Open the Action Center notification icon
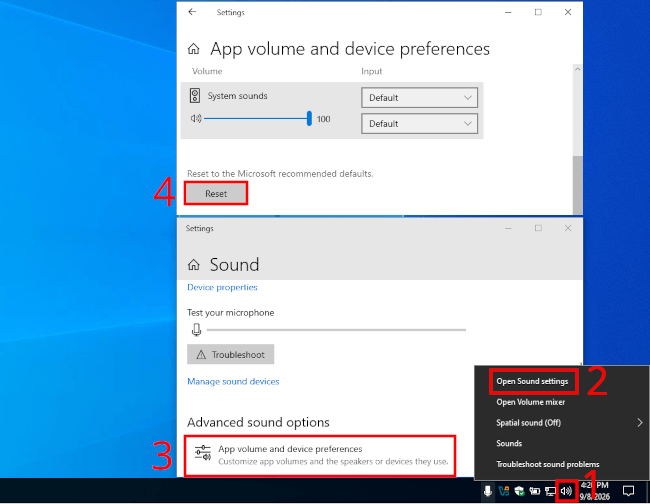The height and width of the screenshot is (504, 650). tap(628, 491)
